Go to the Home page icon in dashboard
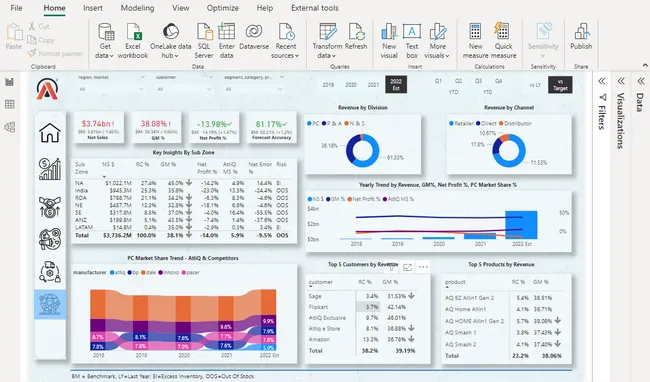The width and height of the screenshot is (650, 382). click(x=50, y=133)
